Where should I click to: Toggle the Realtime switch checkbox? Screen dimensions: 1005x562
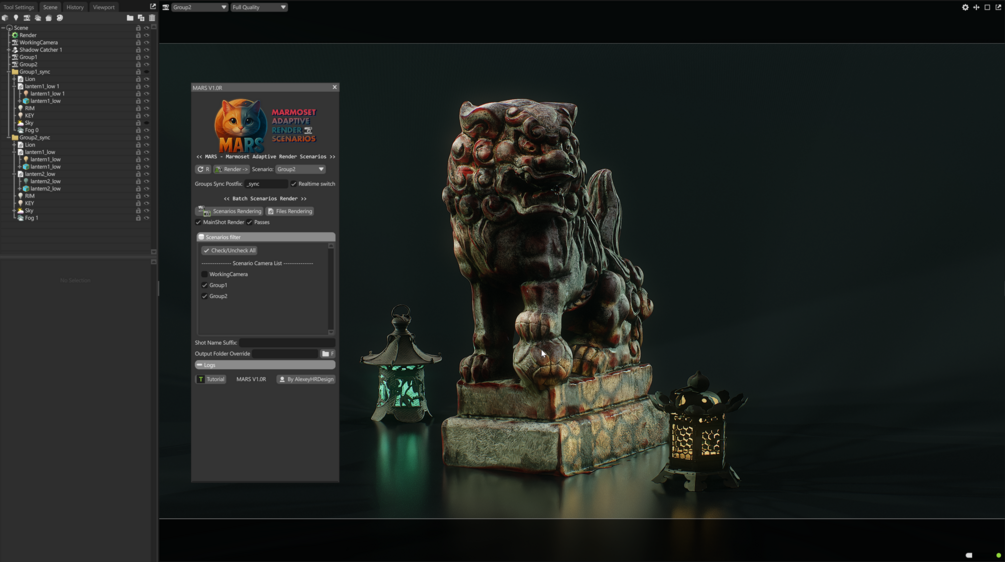(294, 184)
